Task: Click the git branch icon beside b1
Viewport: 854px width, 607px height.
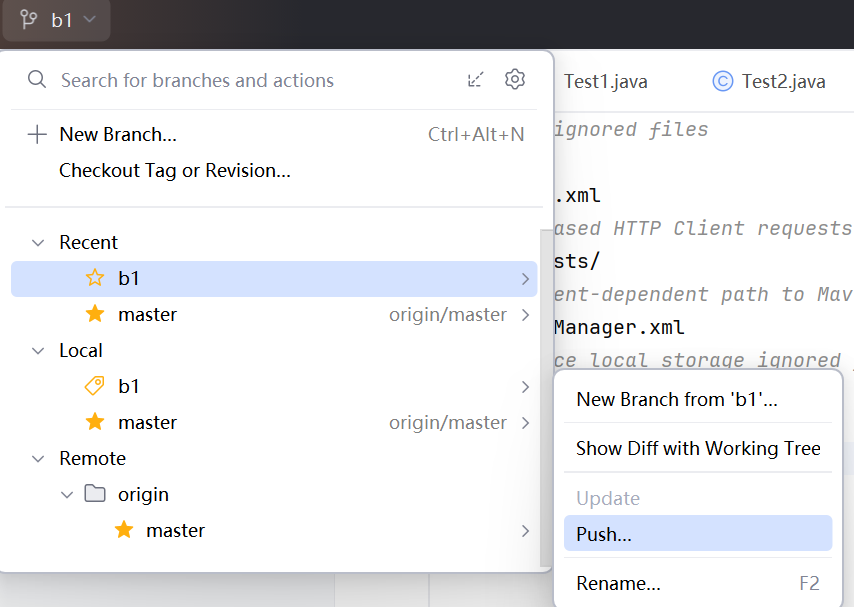Action: point(28,20)
